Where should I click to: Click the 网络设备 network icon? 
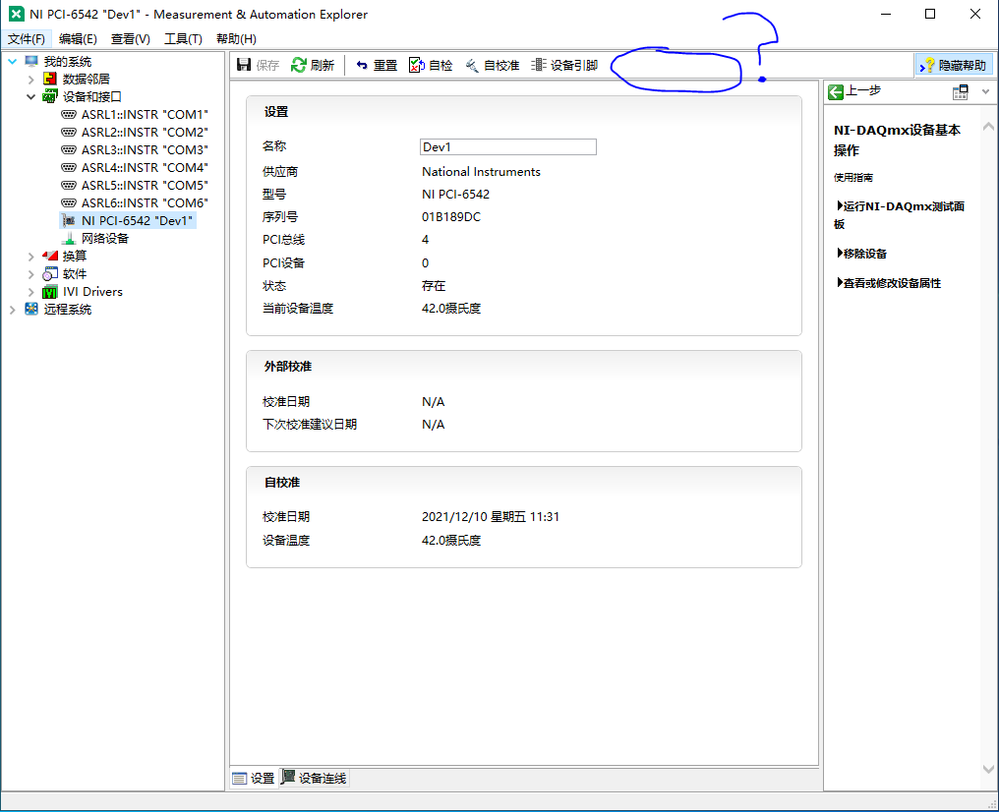pos(69,238)
